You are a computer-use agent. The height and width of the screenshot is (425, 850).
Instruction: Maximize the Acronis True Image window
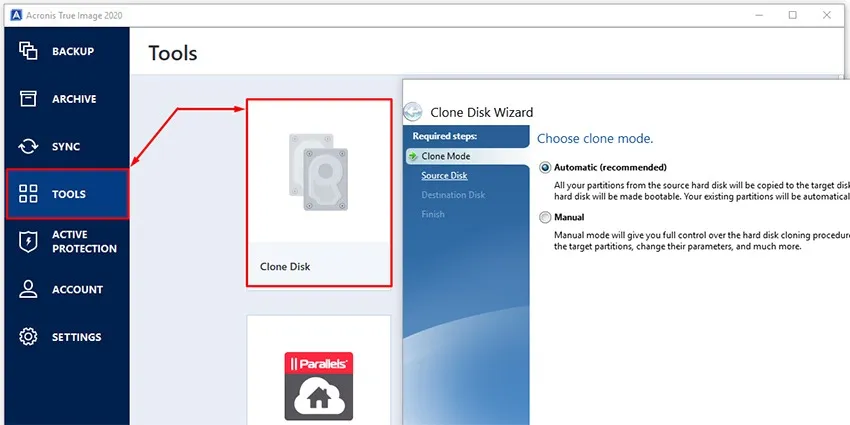coord(793,15)
